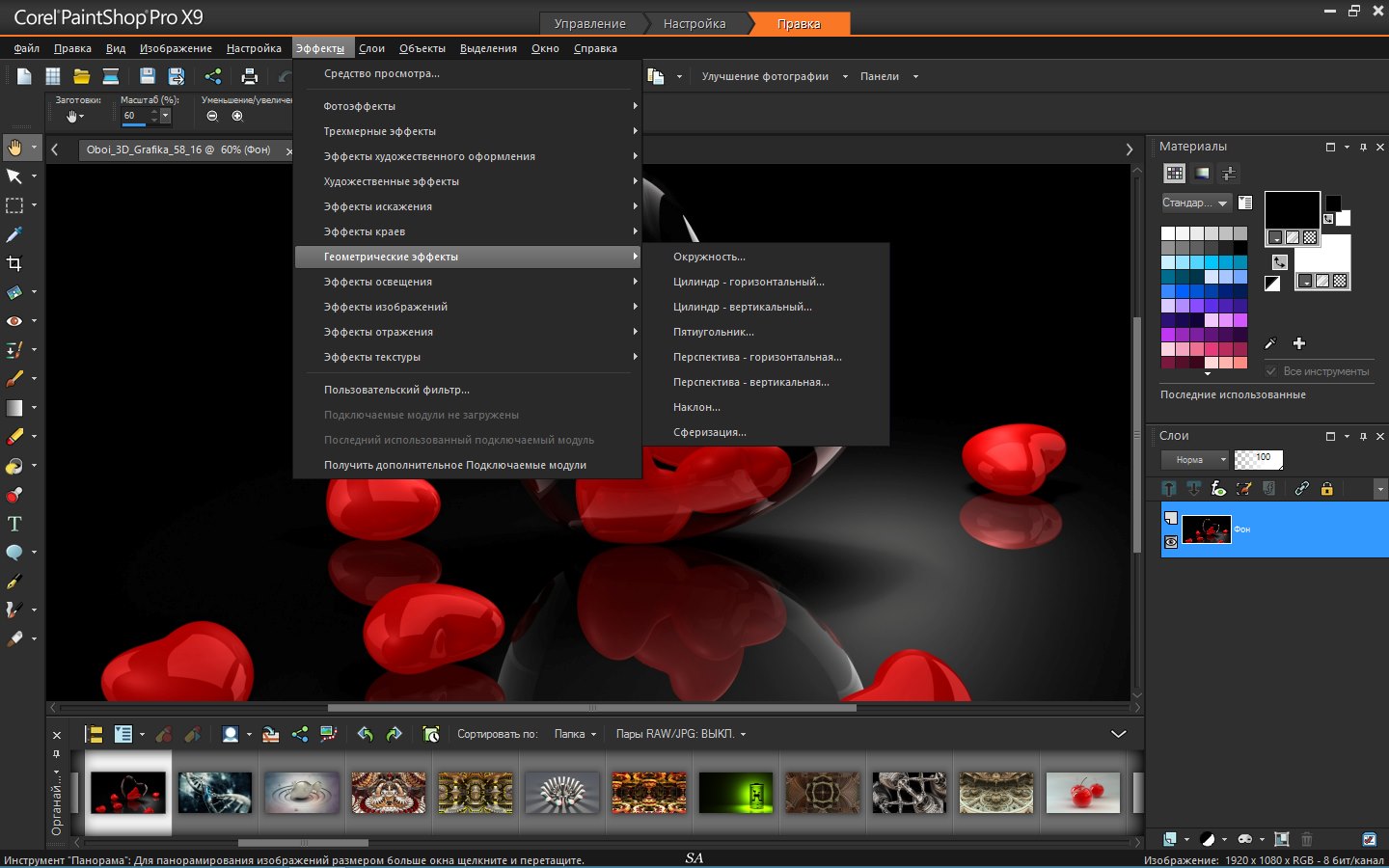
Task: Select the 'Oboi_3D_Grafika_58_16' document tab
Action: pyautogui.click(x=178, y=149)
